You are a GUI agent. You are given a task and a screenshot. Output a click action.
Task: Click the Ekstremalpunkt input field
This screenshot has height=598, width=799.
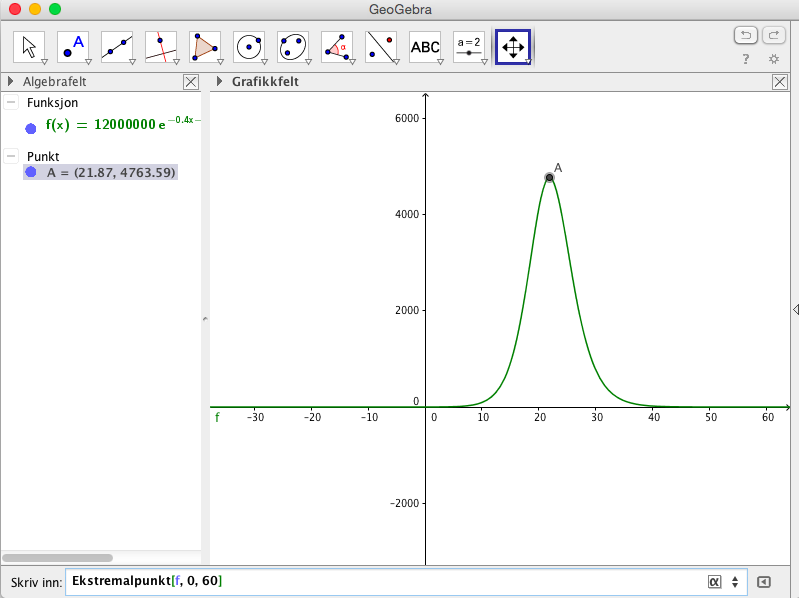406,582
